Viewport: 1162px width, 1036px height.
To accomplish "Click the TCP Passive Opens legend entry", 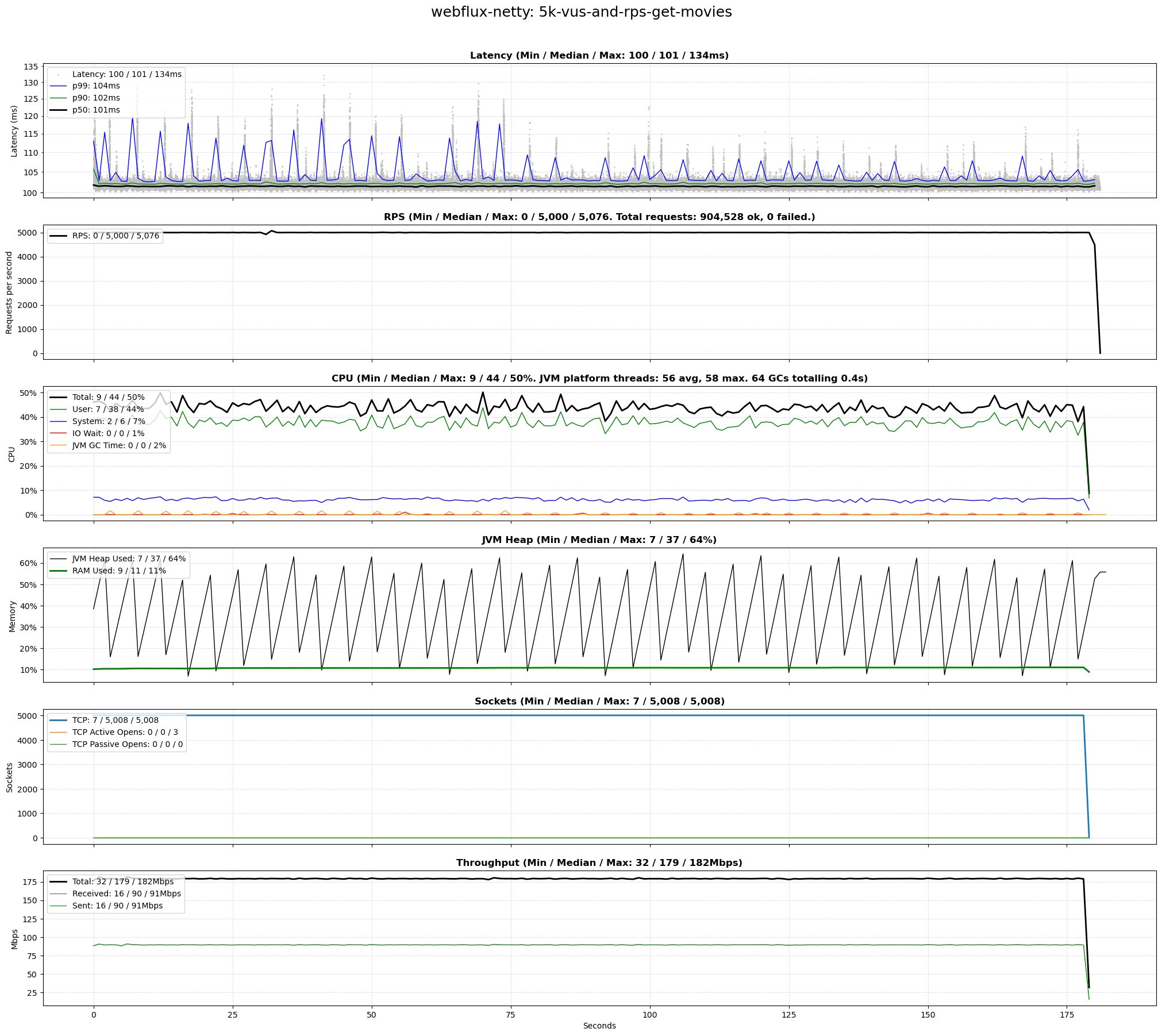I will pyautogui.click(x=127, y=745).
